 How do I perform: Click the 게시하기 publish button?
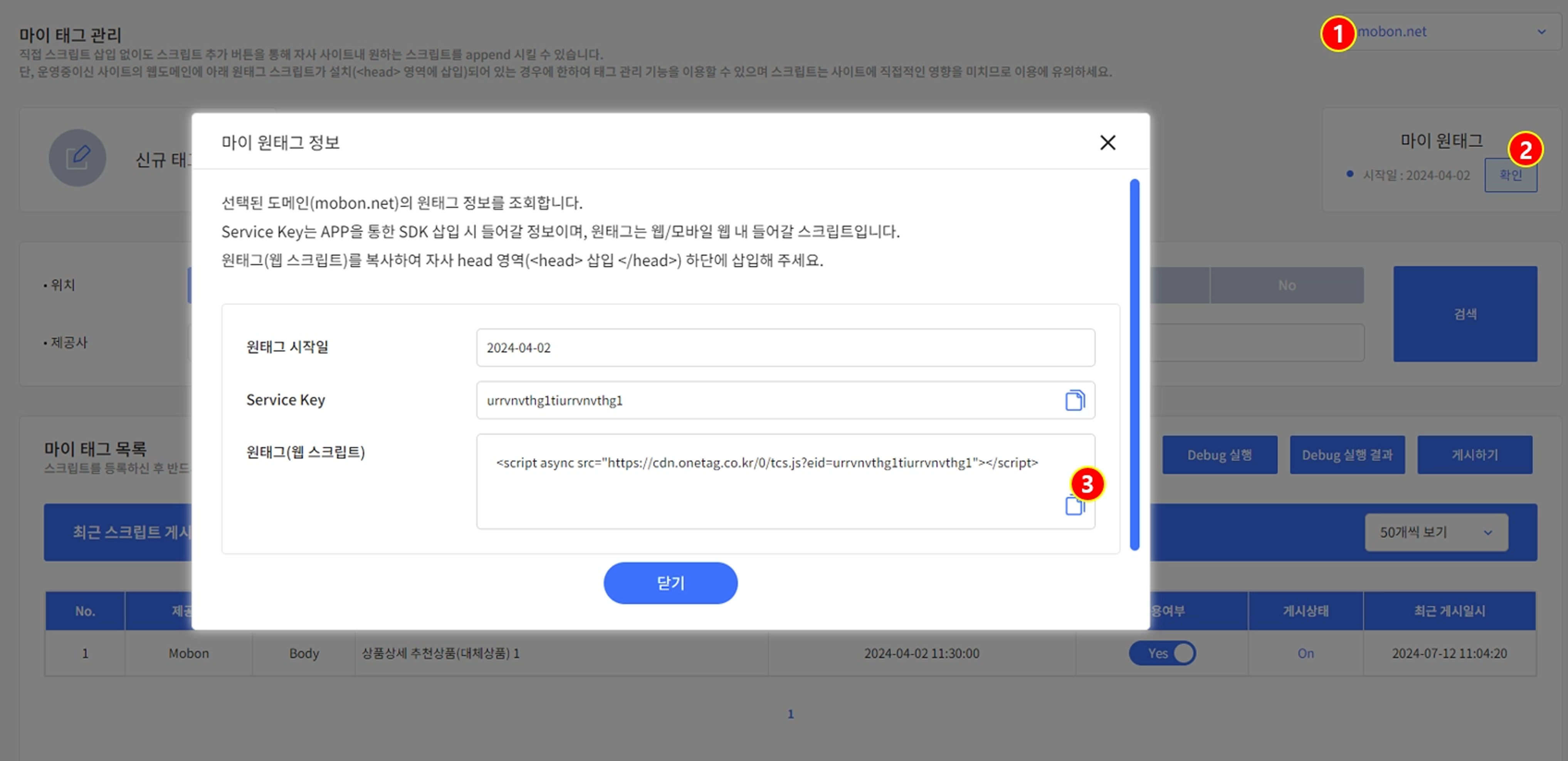pos(1474,454)
